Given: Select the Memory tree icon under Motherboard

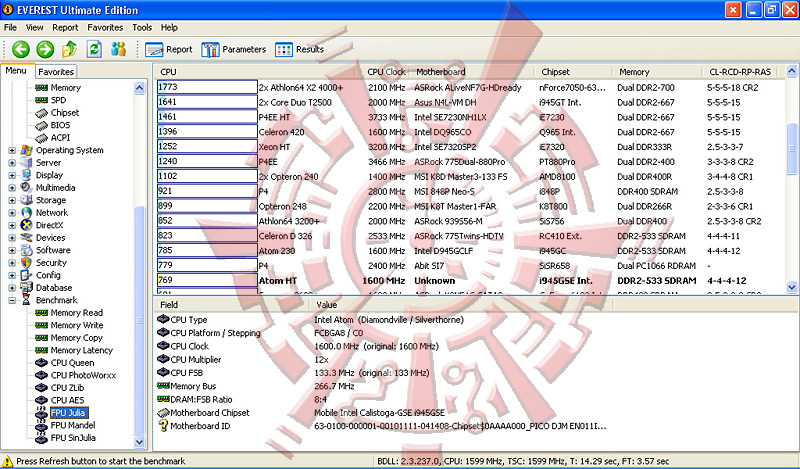Looking at the screenshot, I should [x=41, y=88].
